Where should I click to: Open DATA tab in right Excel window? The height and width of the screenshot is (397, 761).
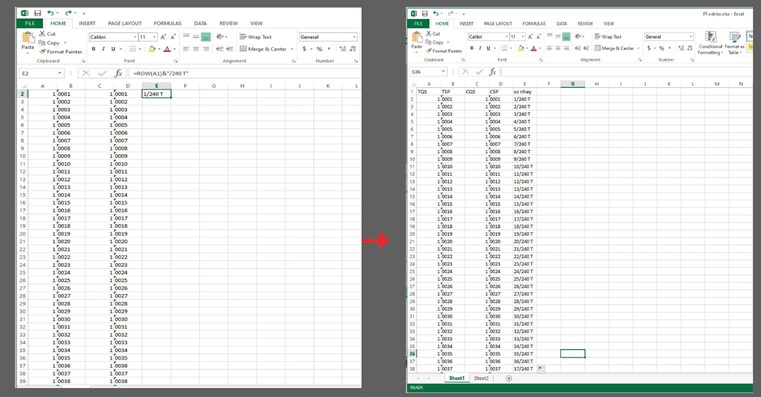coord(562,23)
